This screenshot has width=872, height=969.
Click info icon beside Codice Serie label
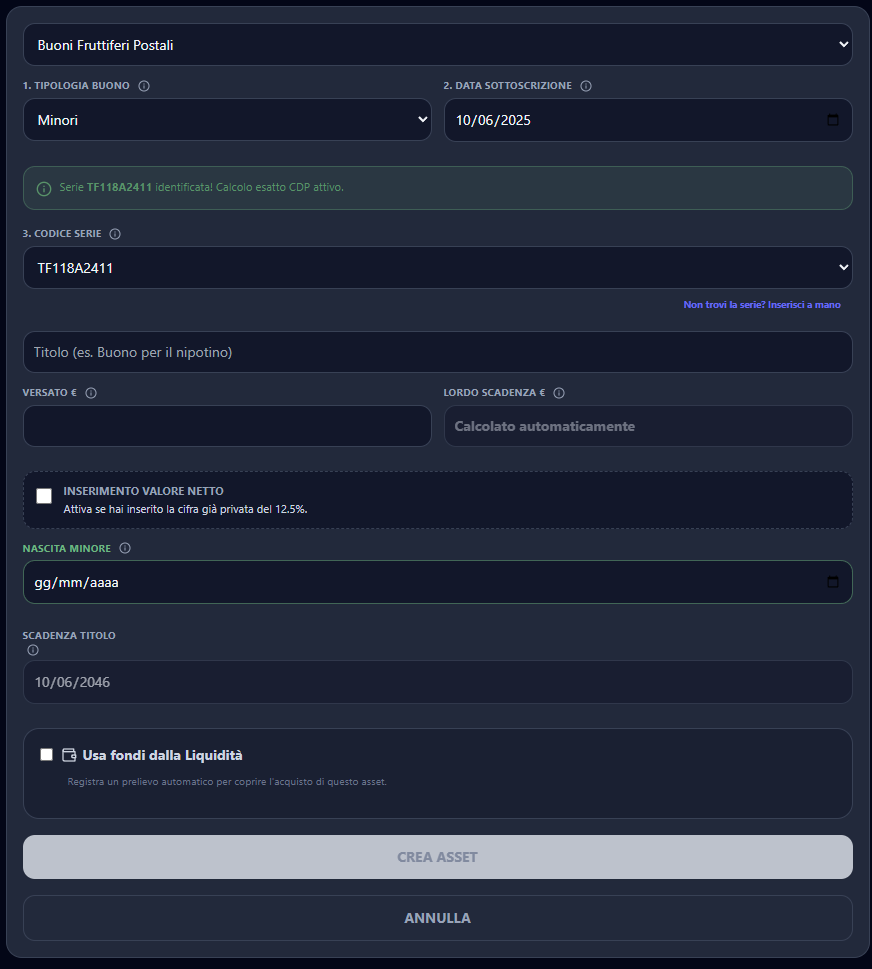click(115, 234)
